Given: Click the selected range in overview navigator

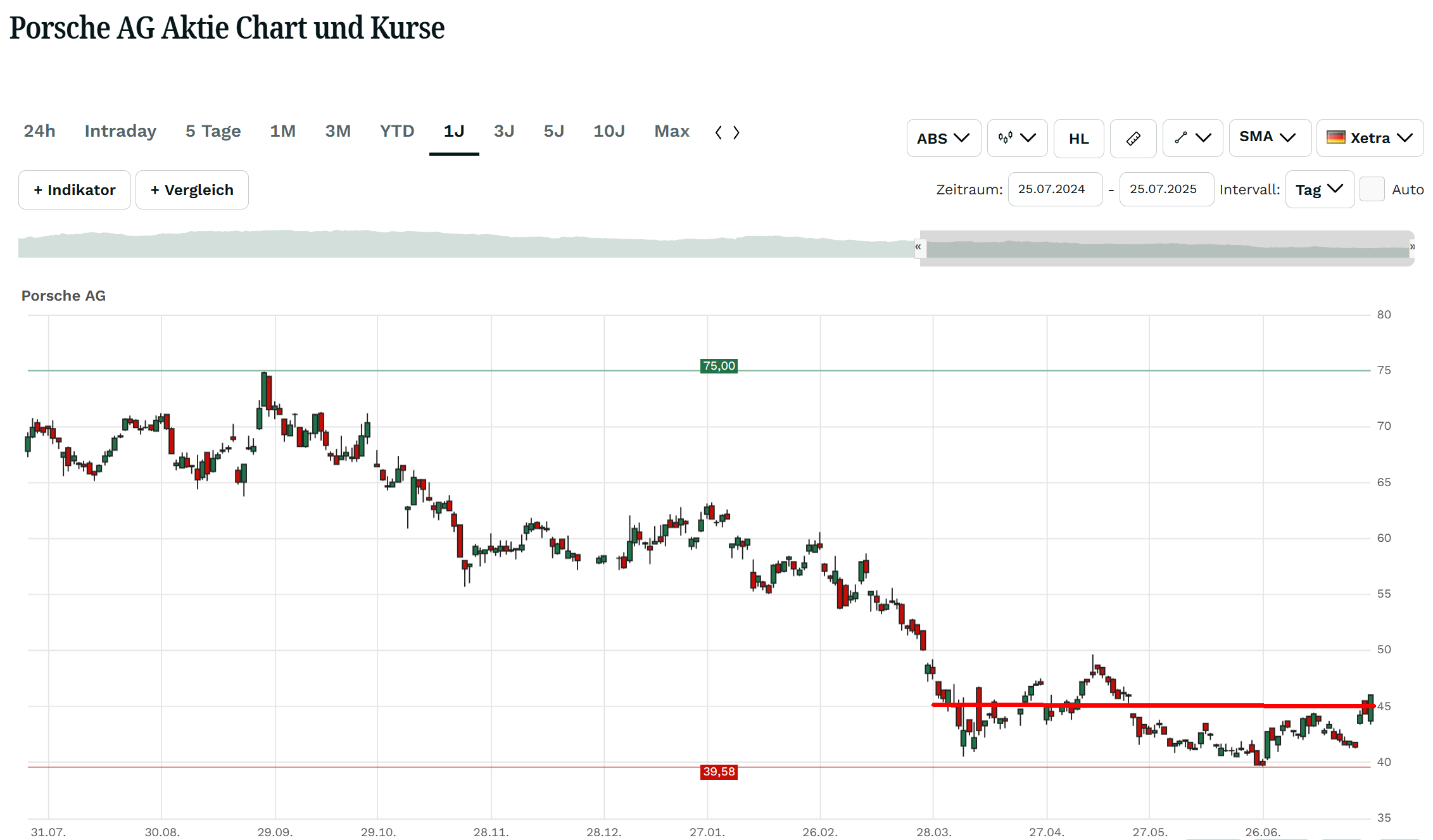Looking at the screenshot, I should (x=1167, y=248).
